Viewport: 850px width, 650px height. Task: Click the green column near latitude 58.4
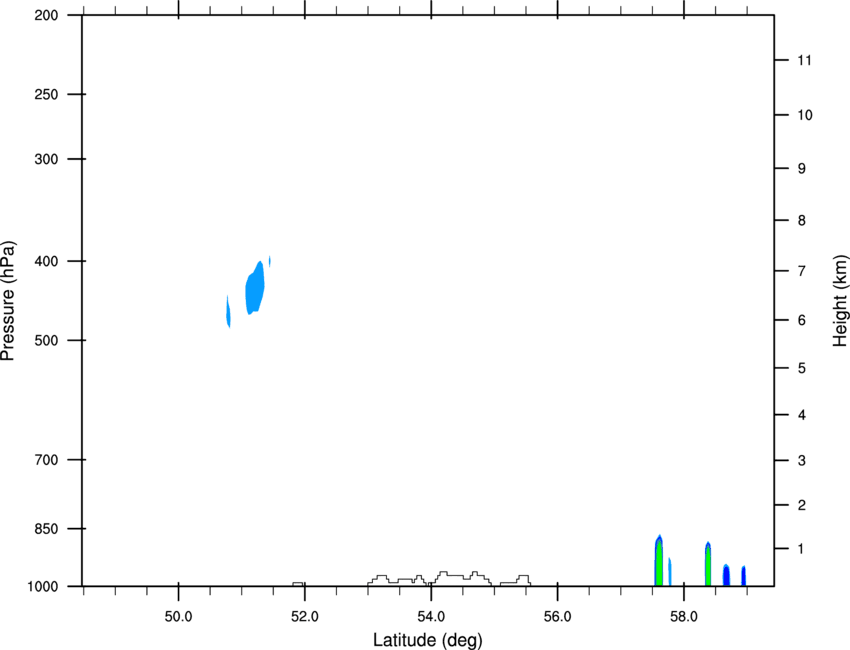[708, 565]
